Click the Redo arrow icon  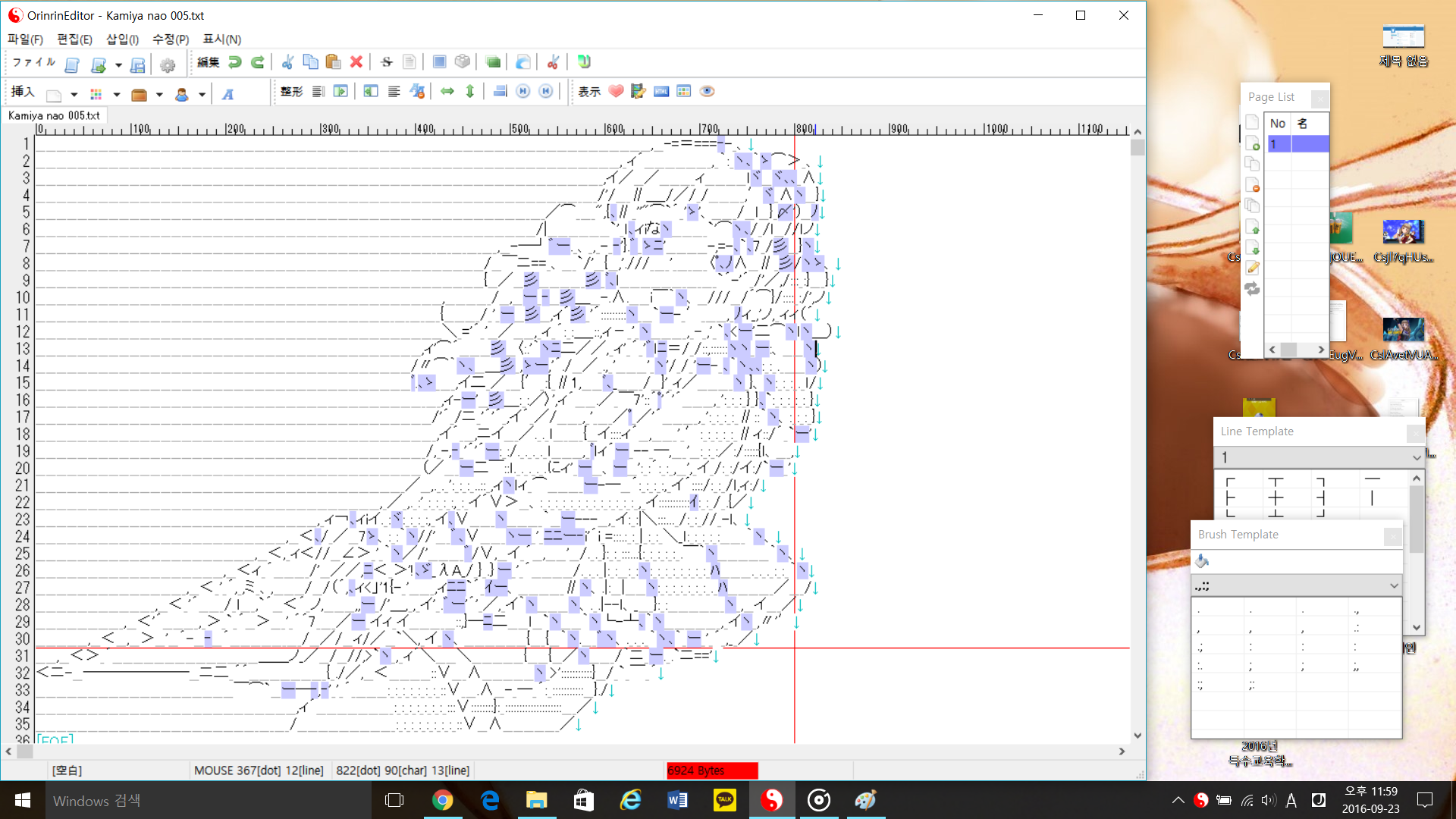coord(258,62)
